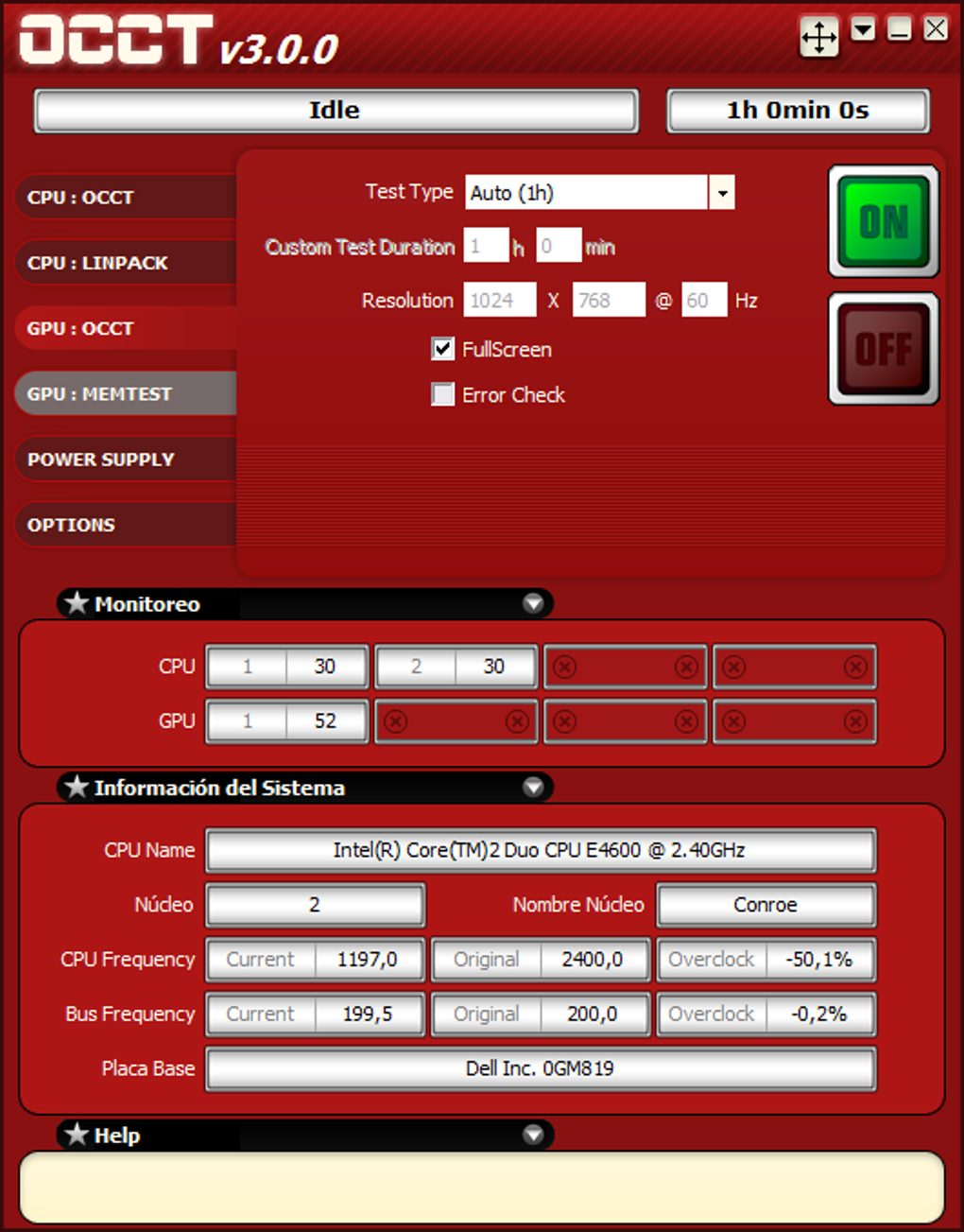Click the resolution height field 768
The width and height of the screenshot is (964, 1232).
coord(609,301)
